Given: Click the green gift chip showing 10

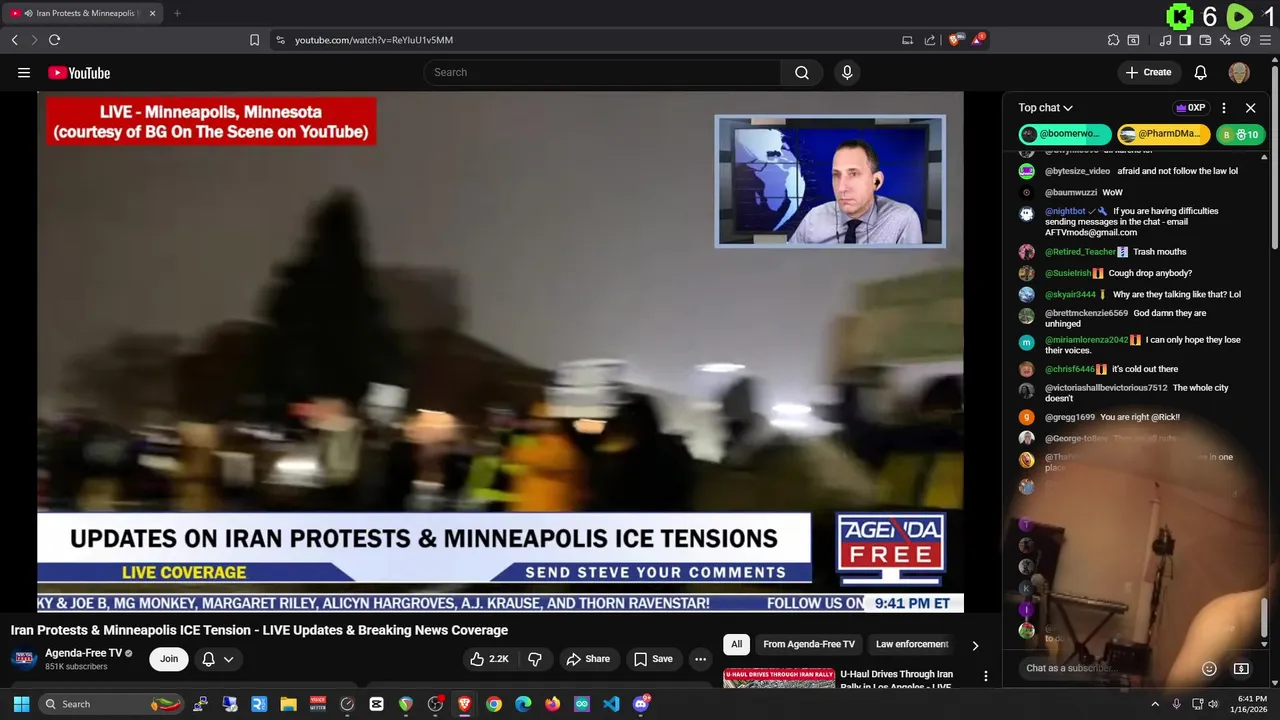Looking at the screenshot, I should click(x=1240, y=134).
